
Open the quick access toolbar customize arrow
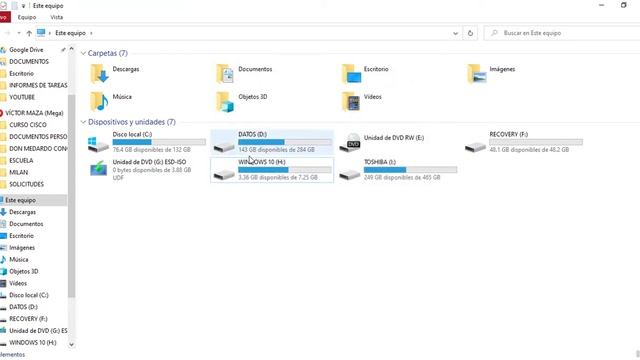23,6
